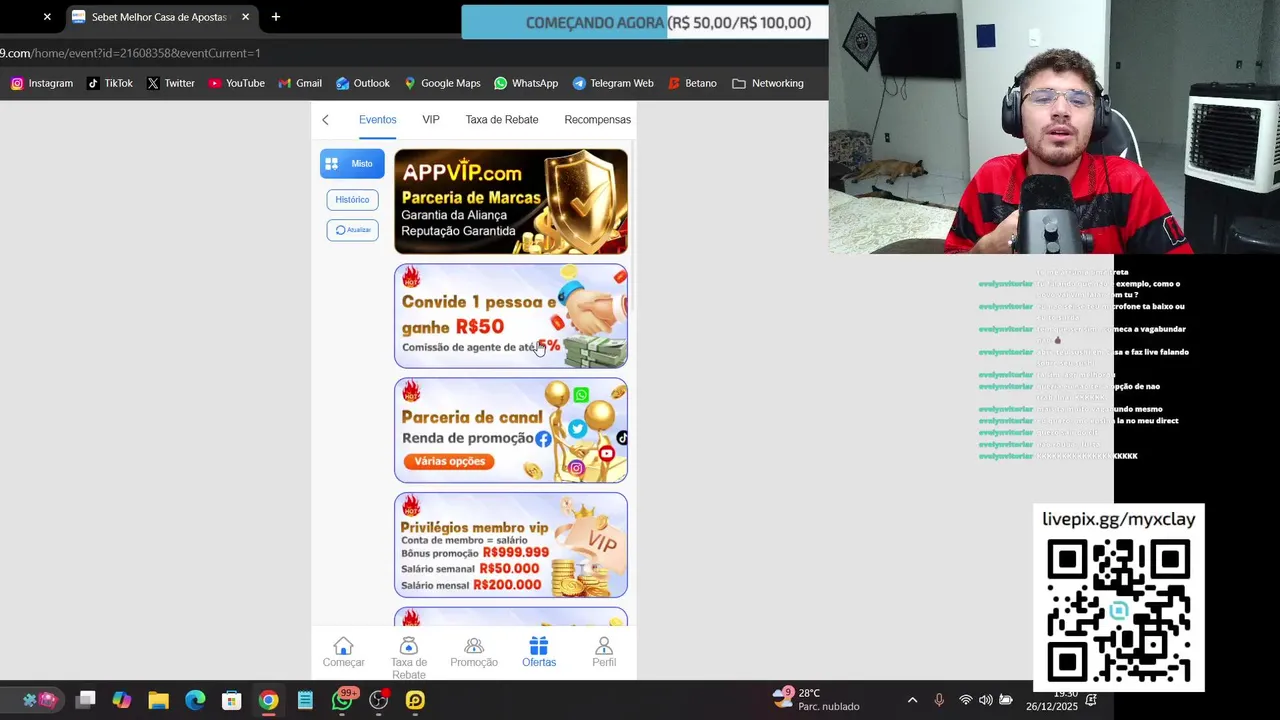Image resolution: width=1280 pixels, height=720 pixels.
Task: Open Microsoft Edge from the taskbar
Action: click(x=195, y=700)
